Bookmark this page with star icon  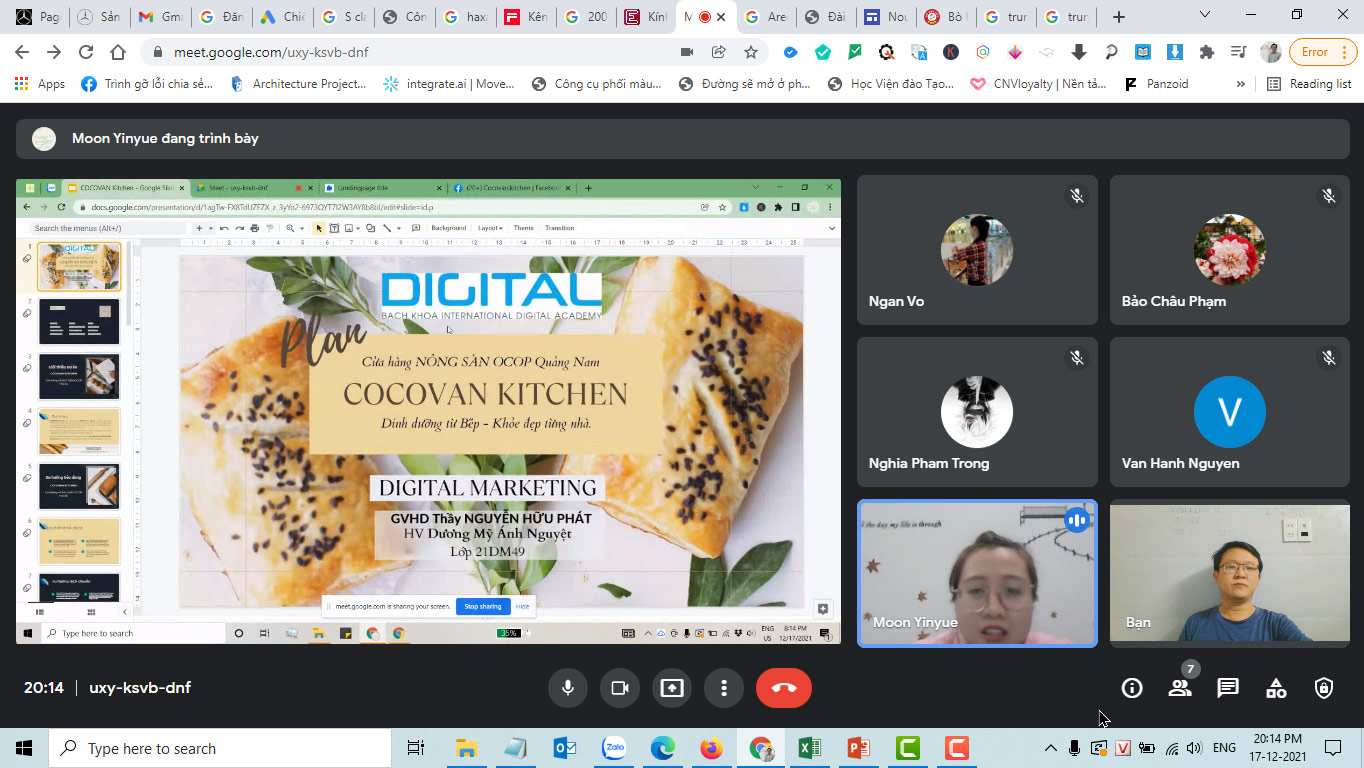pyautogui.click(x=750, y=52)
